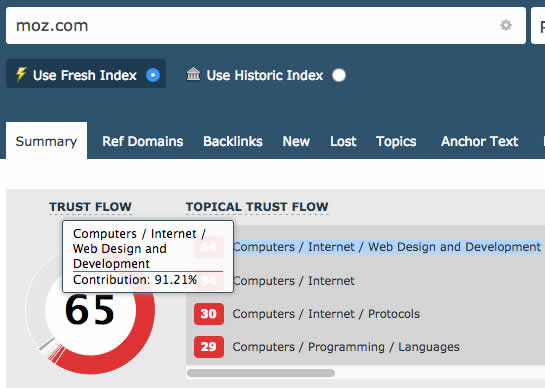
Task: Open the Lost tab
Action: click(343, 142)
